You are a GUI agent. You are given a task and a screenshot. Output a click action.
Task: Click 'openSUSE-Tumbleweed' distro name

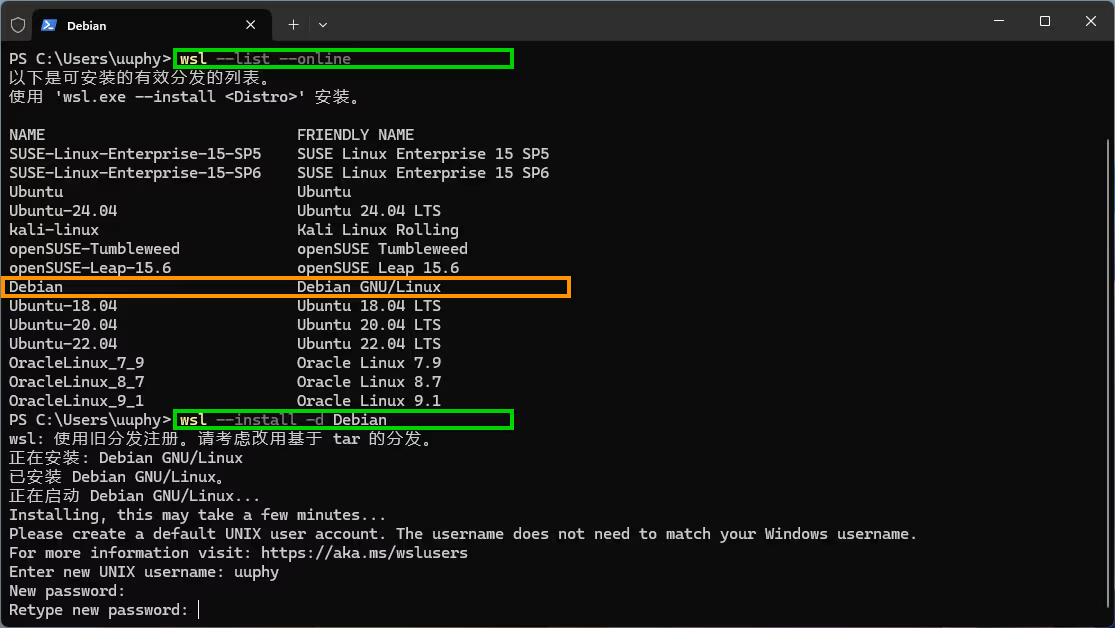tap(95, 249)
